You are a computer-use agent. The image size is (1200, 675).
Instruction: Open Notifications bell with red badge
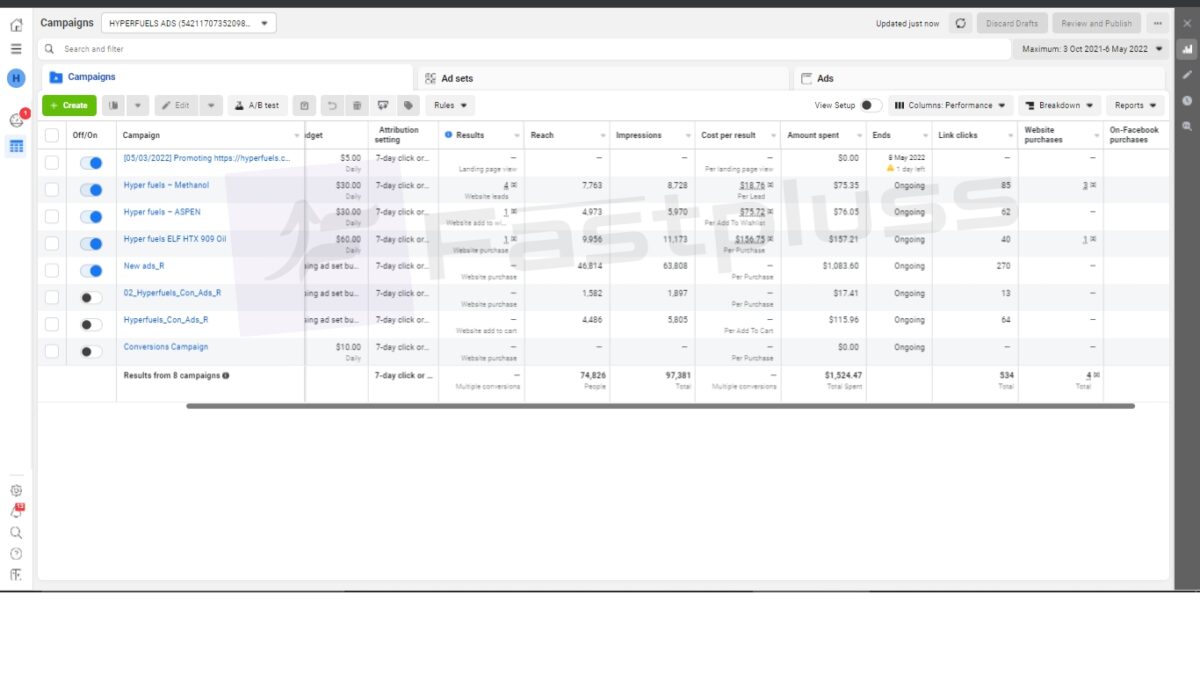[16, 511]
